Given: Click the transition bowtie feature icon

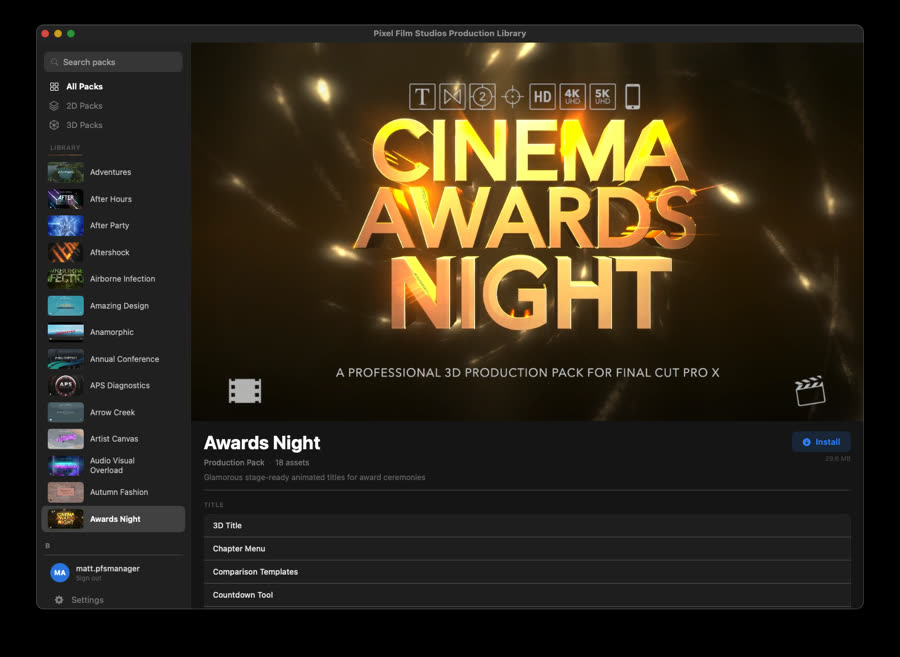Looking at the screenshot, I should [452, 96].
